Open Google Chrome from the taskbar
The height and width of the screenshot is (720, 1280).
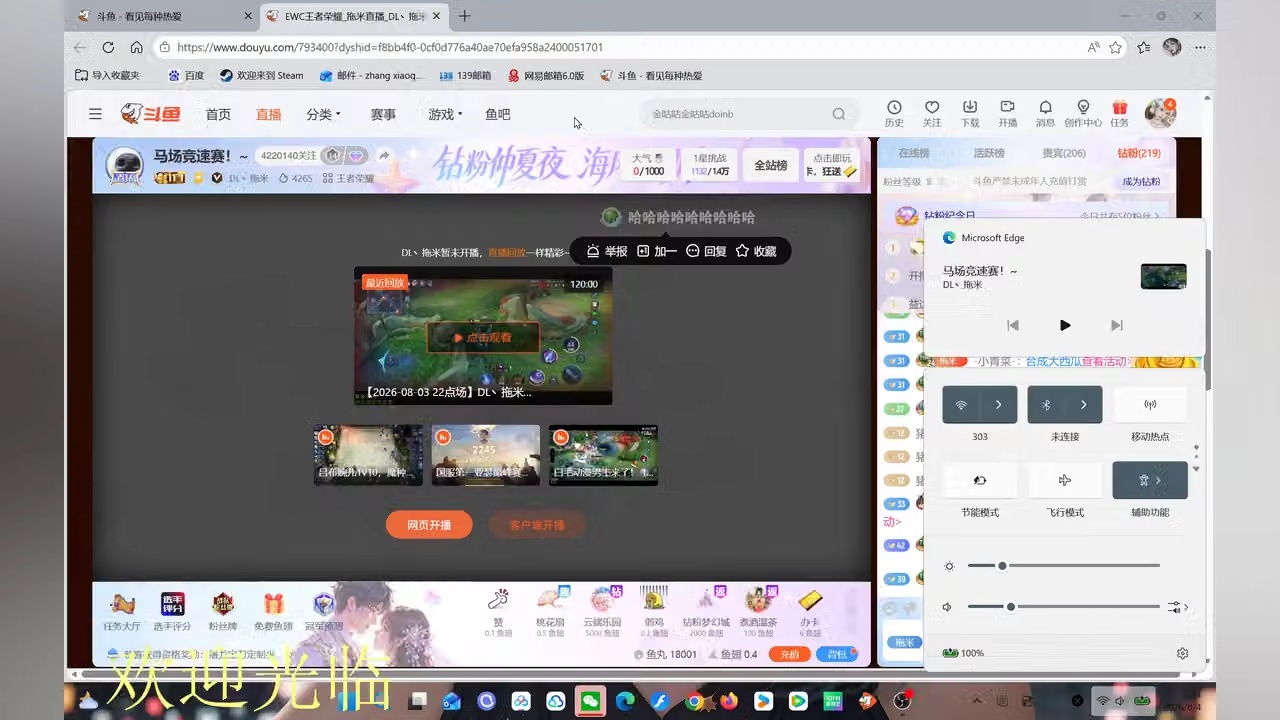pos(694,701)
